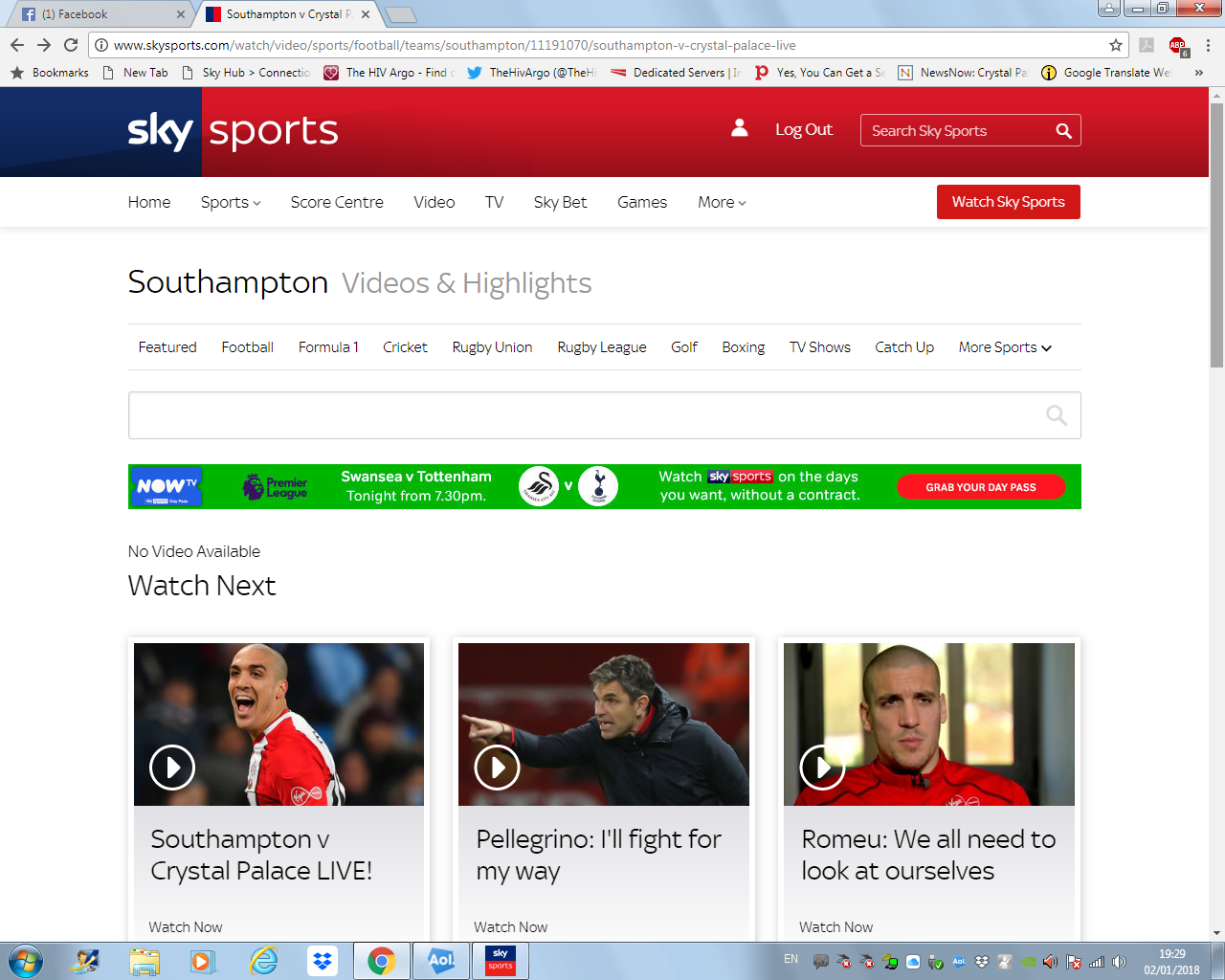Viewport: 1225px width, 980px height.
Task: Click the Grab Your Day Pass banner button
Action: click(x=980, y=487)
